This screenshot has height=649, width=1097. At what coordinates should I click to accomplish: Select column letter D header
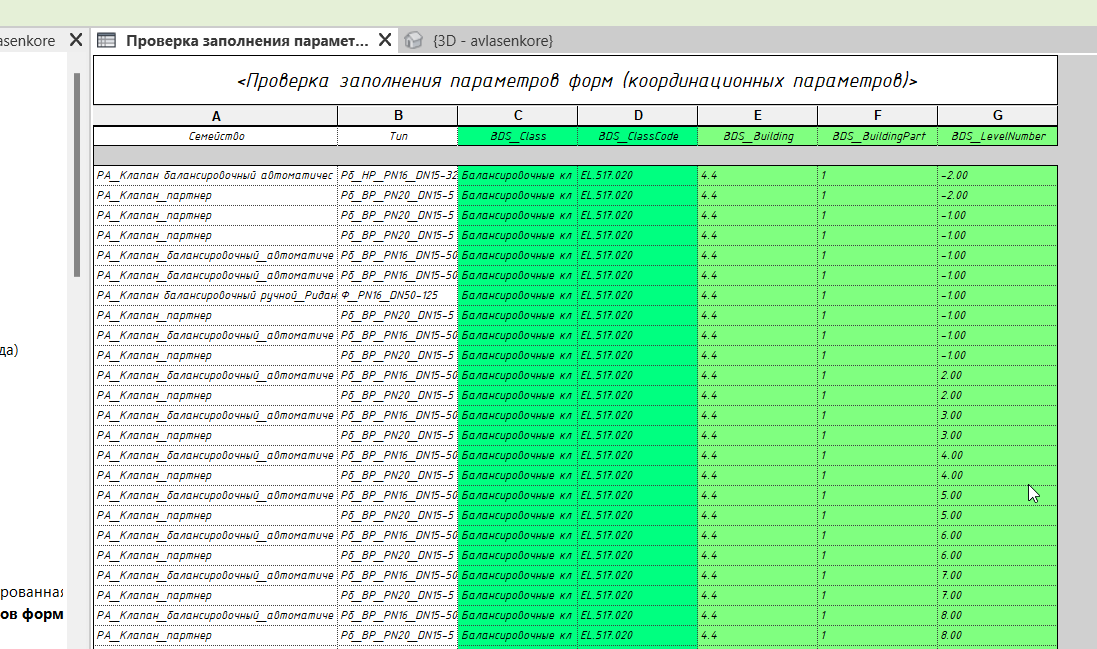(637, 115)
